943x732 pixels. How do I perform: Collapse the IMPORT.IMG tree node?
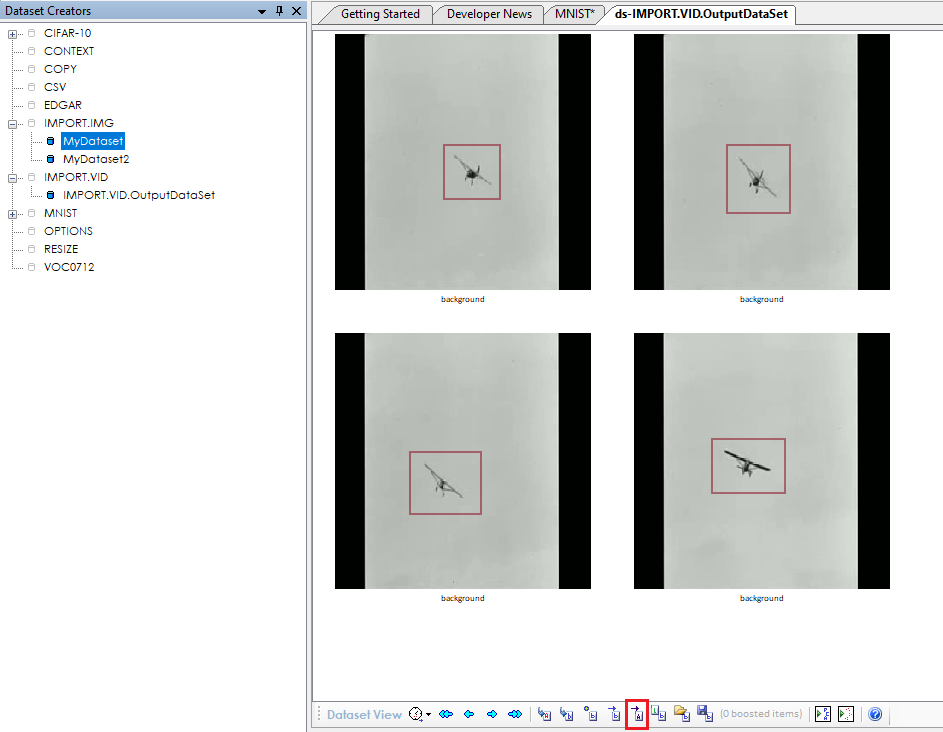click(12, 125)
